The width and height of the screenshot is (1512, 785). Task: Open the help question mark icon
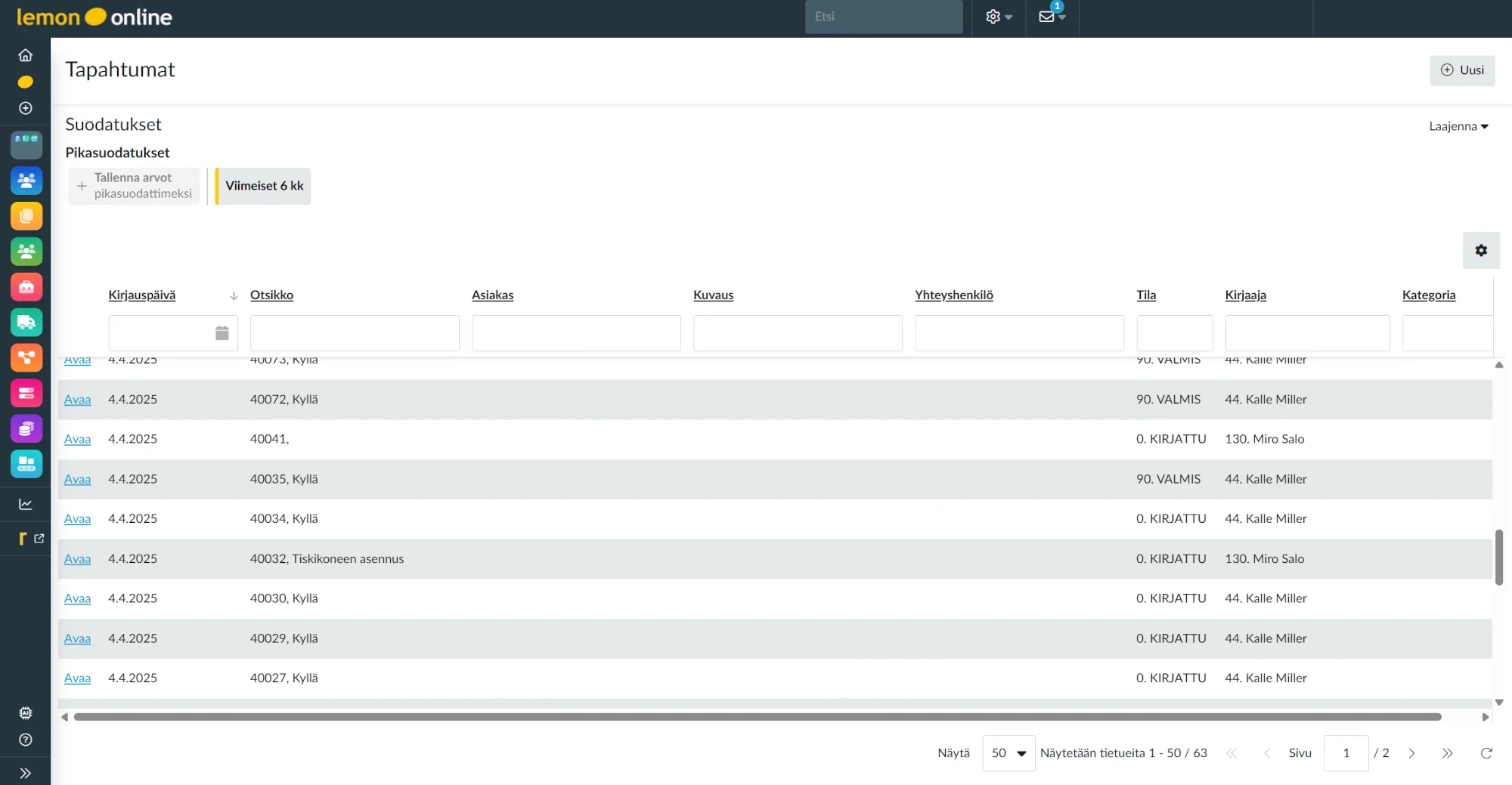pos(26,740)
